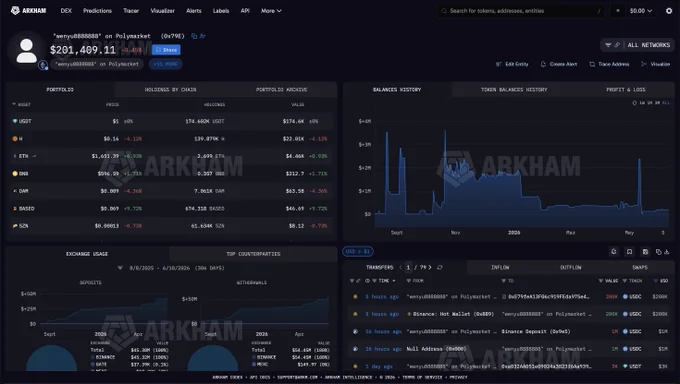680x384 pixels.
Task: Open the settings gear icon
Action: point(669,11)
